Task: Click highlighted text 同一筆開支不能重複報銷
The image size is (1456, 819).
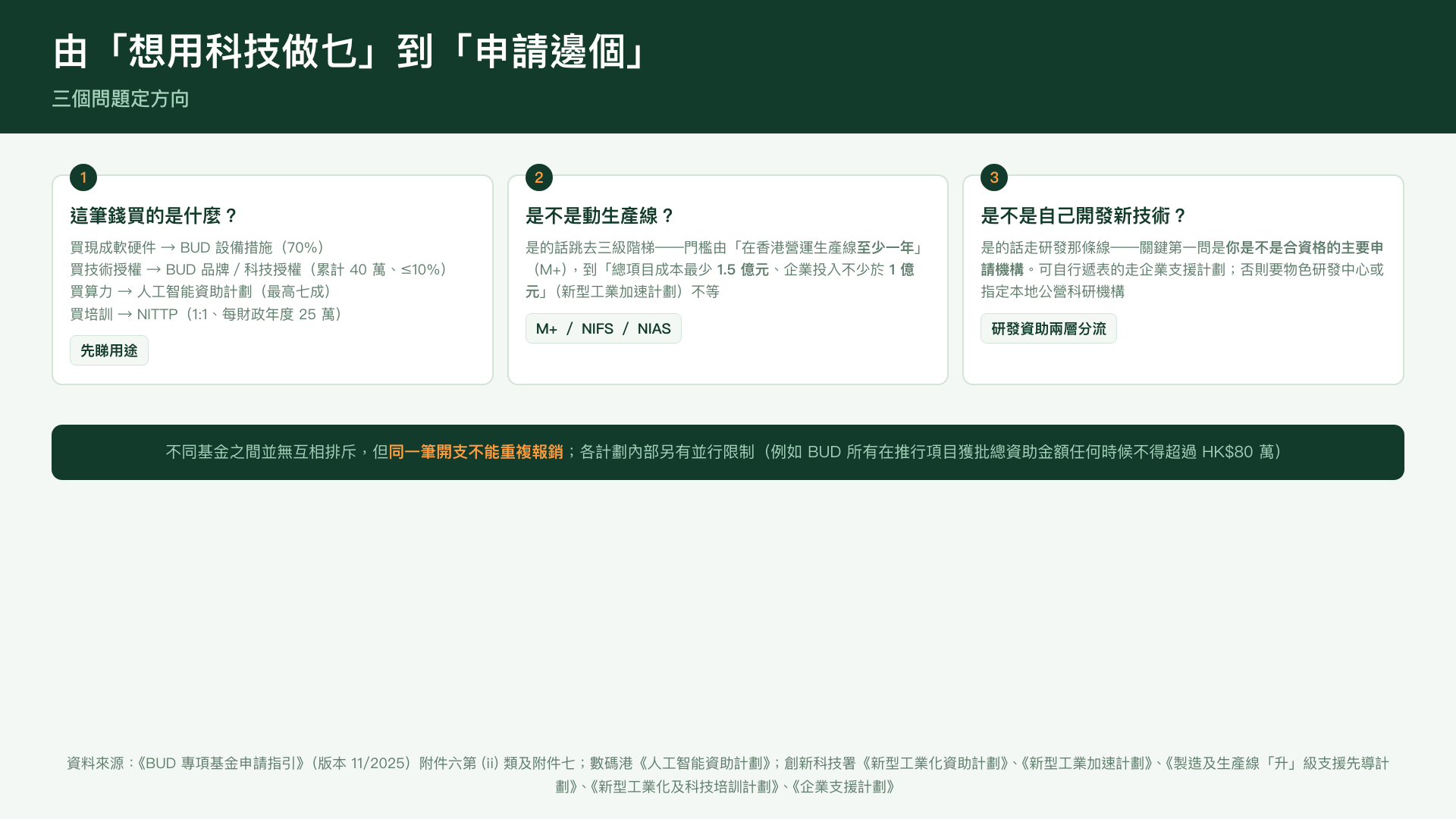Action: pyautogui.click(x=476, y=452)
